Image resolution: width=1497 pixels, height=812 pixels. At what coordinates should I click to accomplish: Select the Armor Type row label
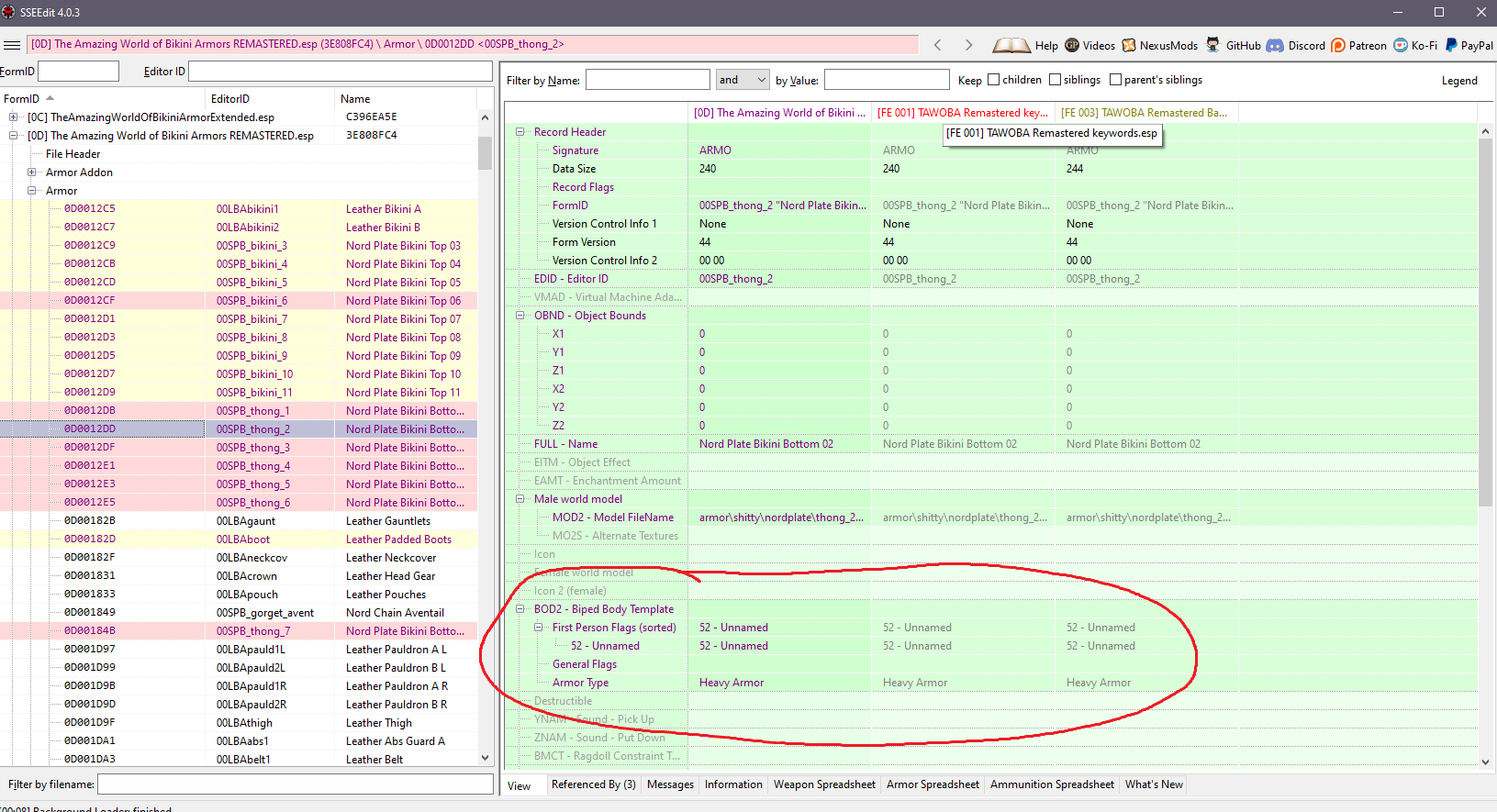click(x=580, y=683)
